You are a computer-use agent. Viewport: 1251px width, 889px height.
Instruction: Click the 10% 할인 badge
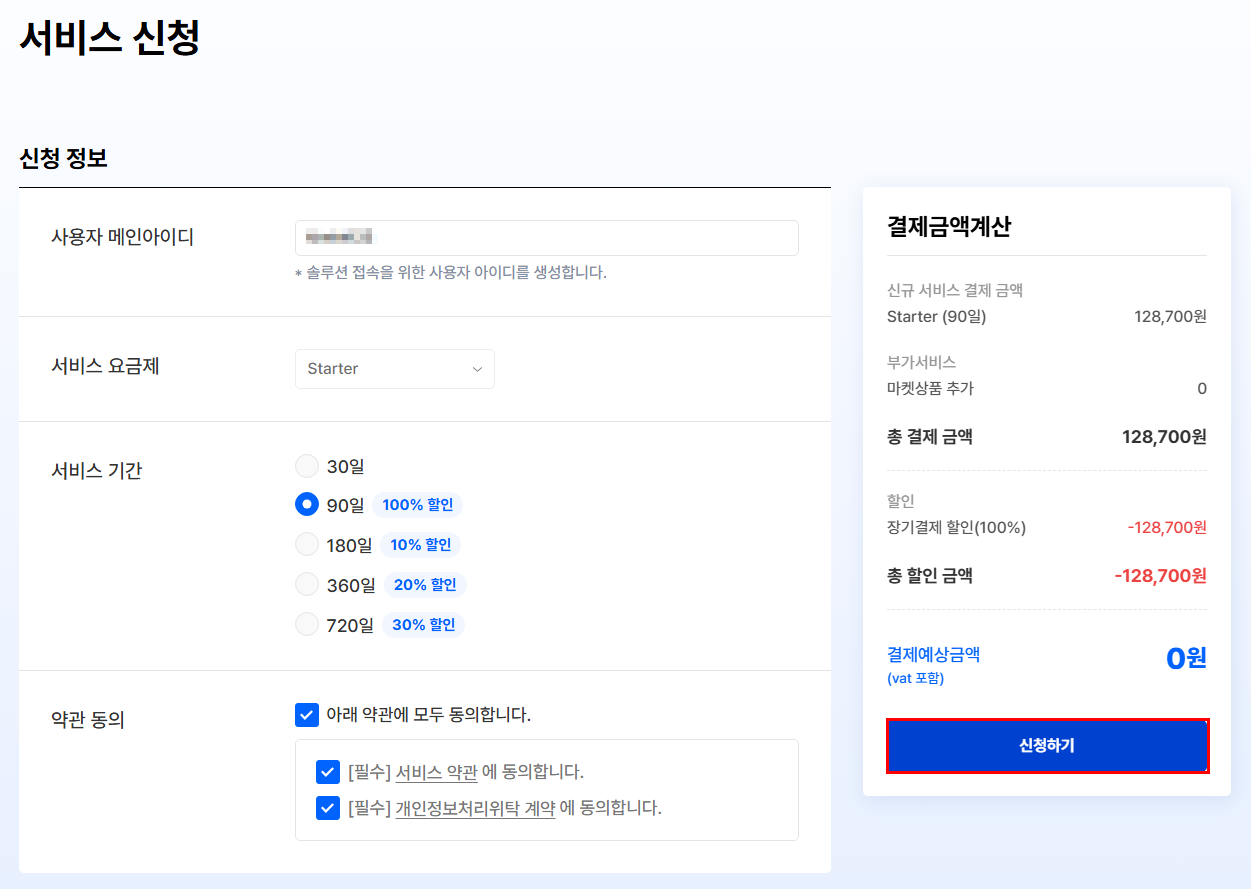[x=420, y=545]
